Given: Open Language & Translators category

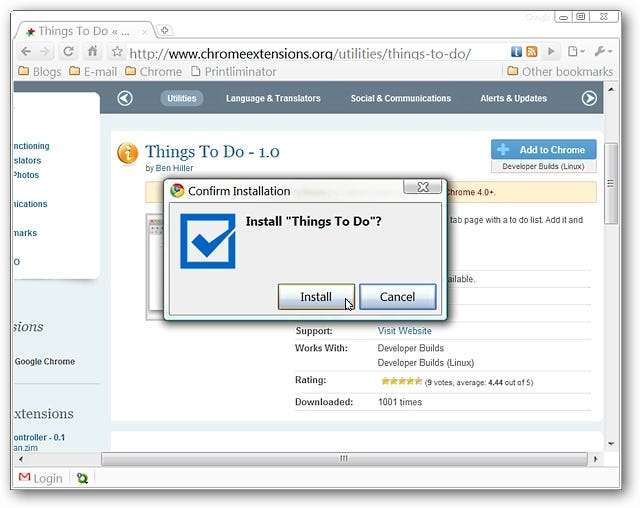Looking at the screenshot, I should (x=273, y=98).
